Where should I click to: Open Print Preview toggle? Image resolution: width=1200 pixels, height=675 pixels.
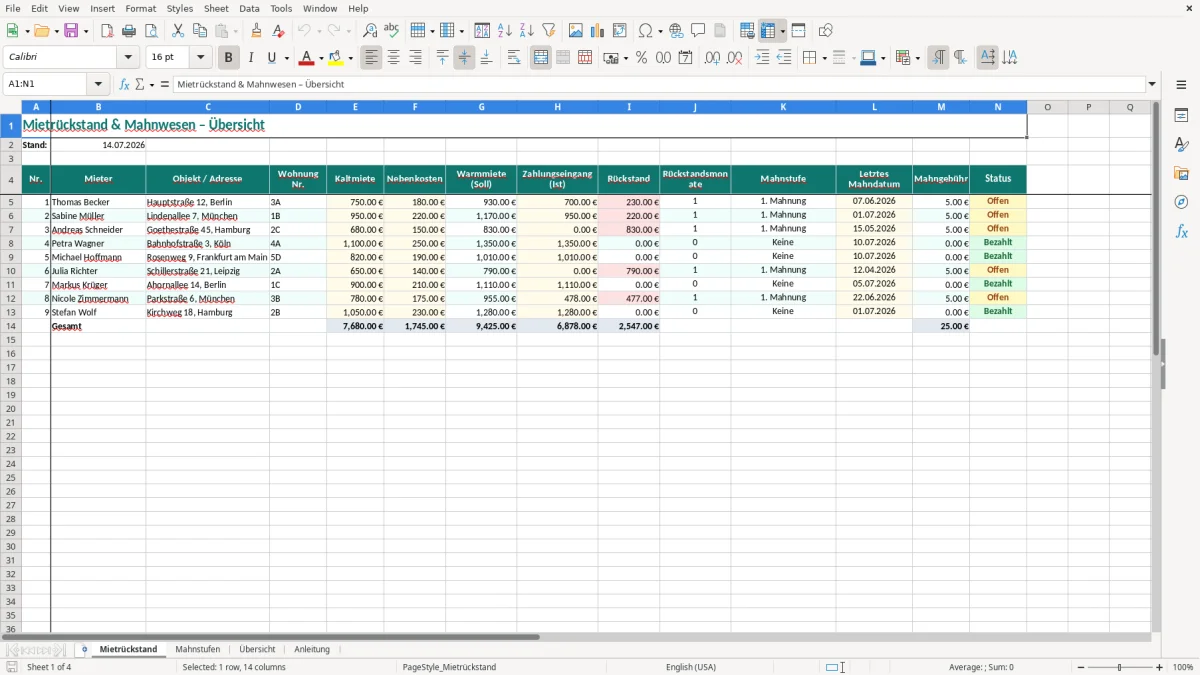coord(151,31)
